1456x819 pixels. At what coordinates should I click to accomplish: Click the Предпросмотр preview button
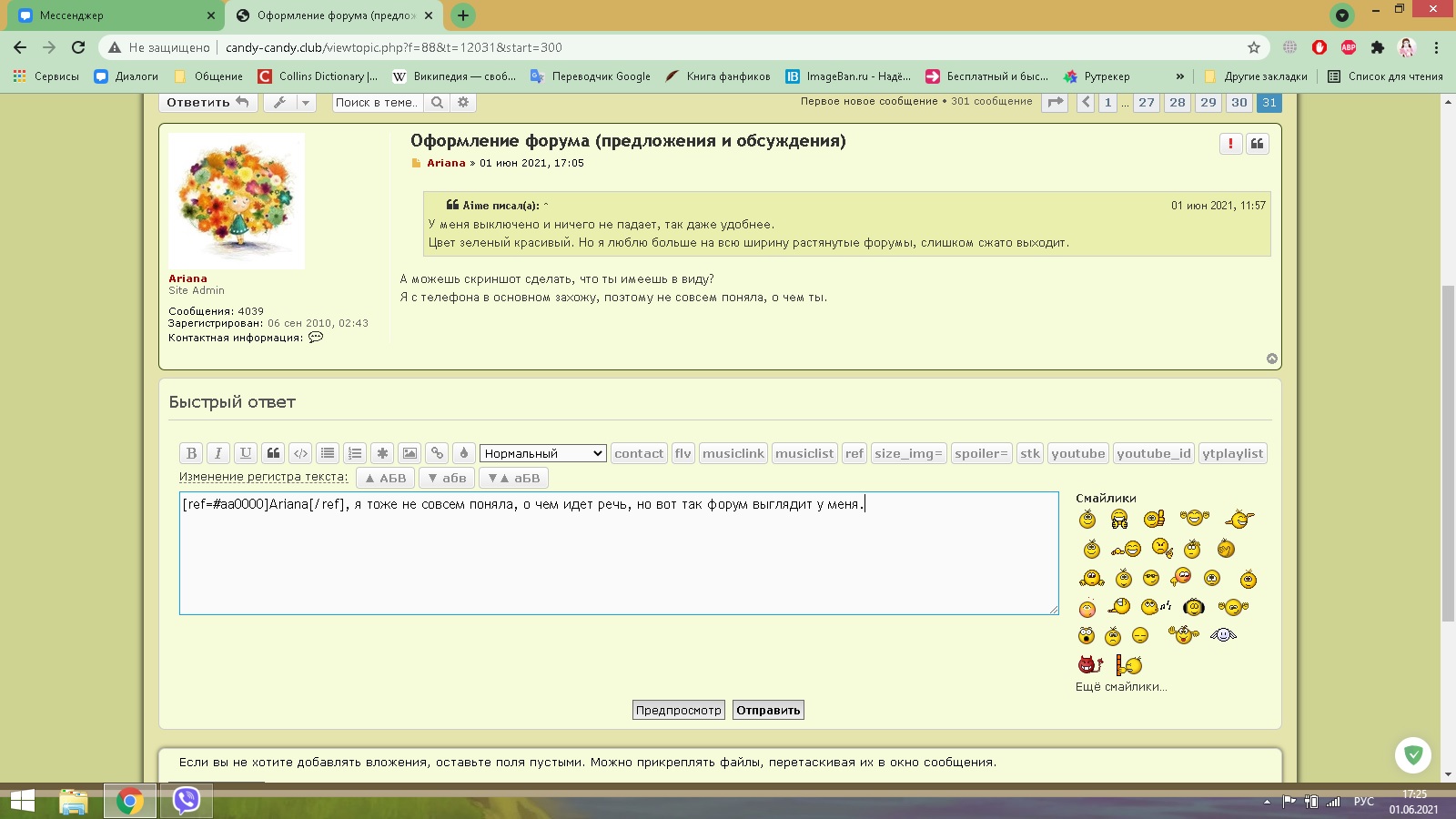(x=678, y=711)
